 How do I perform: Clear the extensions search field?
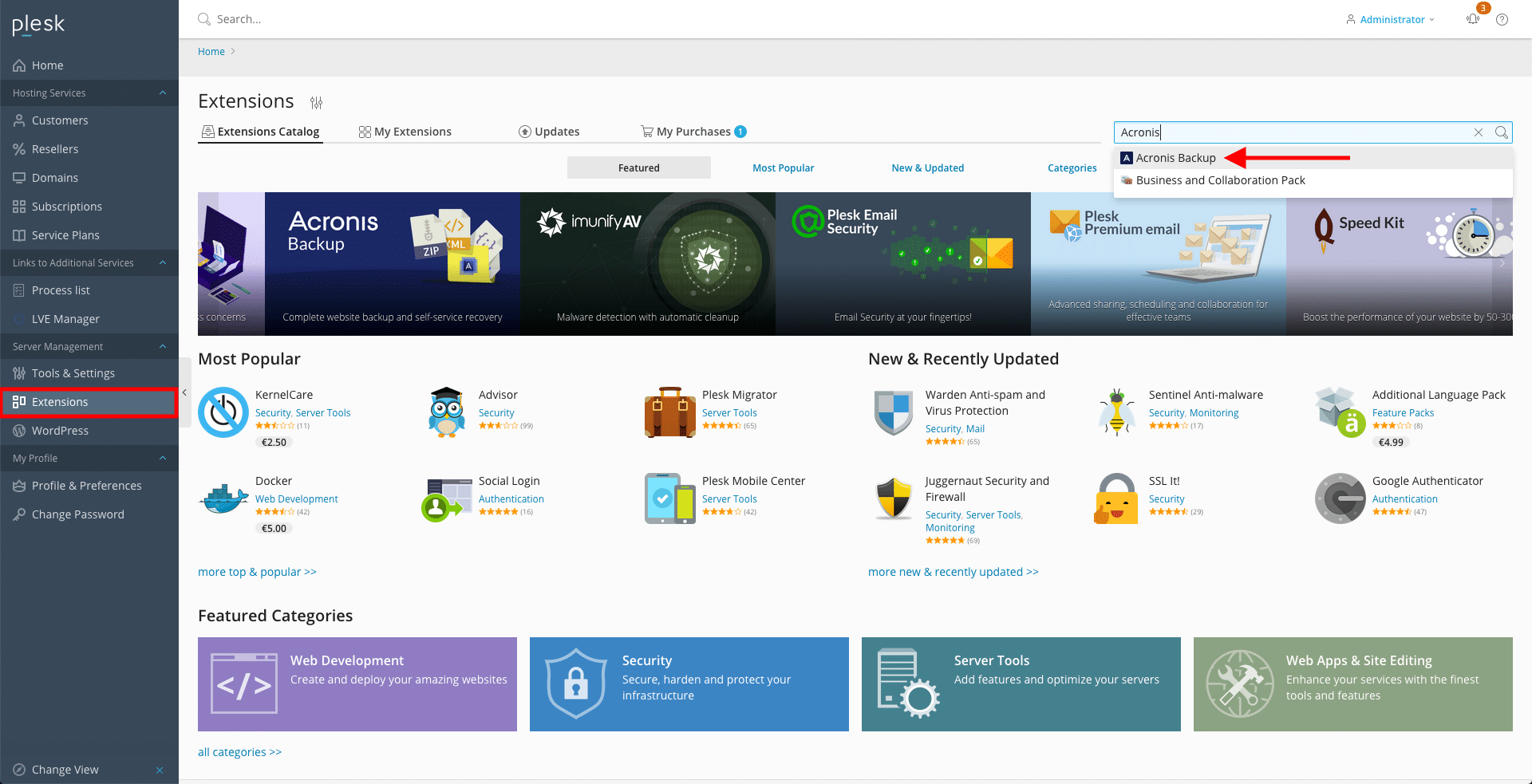click(1479, 132)
